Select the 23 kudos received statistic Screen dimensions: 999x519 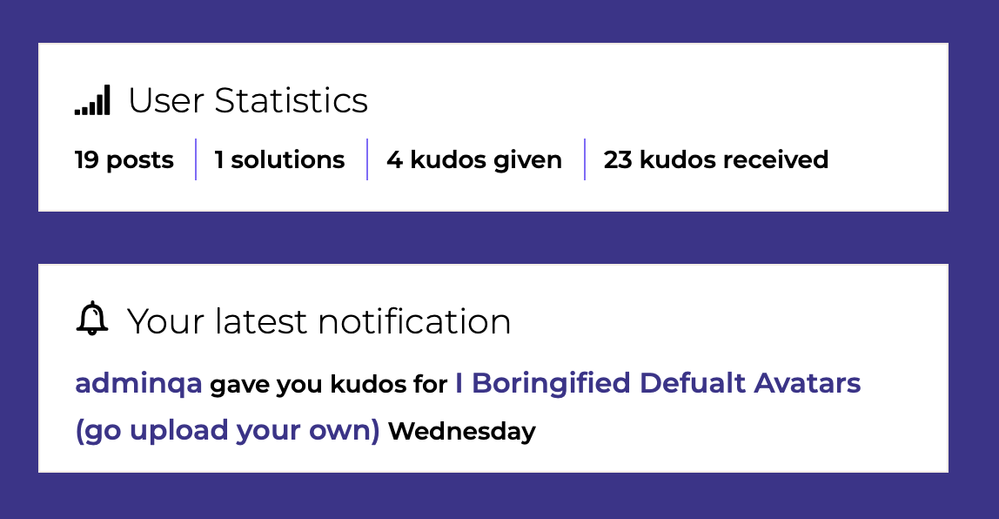pos(716,160)
